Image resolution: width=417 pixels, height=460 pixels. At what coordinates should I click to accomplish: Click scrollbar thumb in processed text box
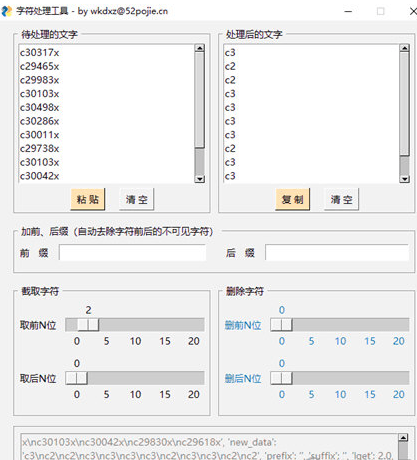click(x=404, y=103)
